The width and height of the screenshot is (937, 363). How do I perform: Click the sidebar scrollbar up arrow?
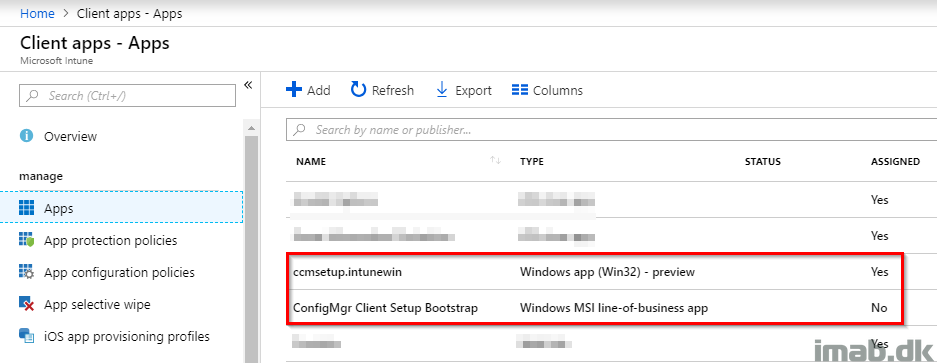tap(250, 127)
